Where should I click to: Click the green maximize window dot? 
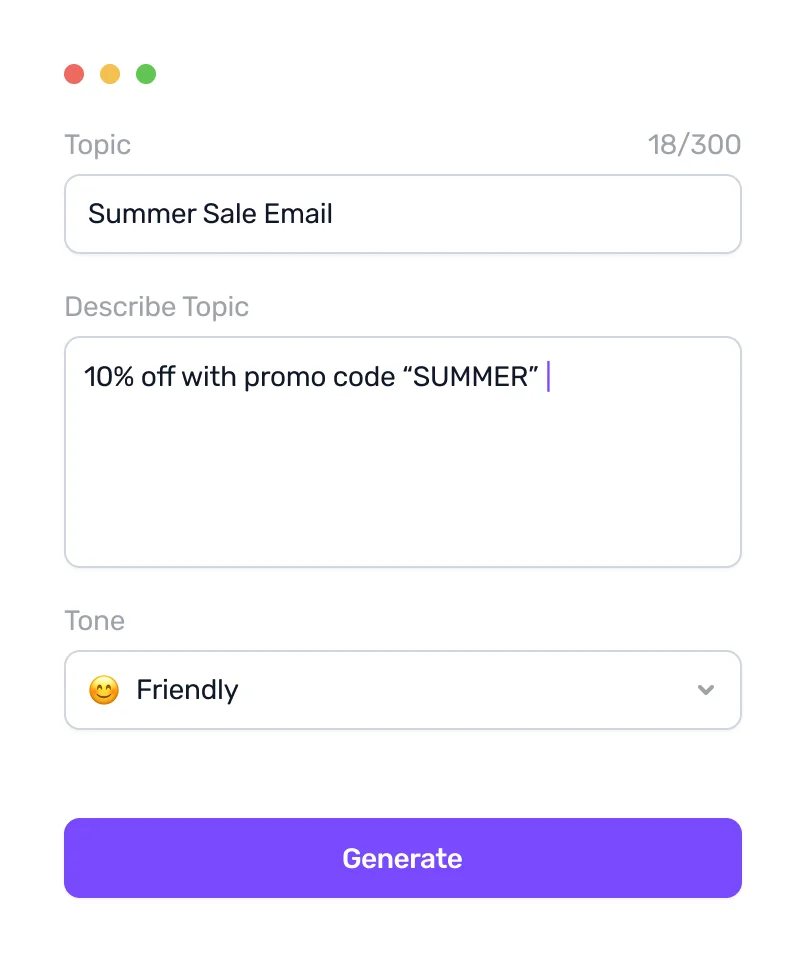click(x=146, y=74)
